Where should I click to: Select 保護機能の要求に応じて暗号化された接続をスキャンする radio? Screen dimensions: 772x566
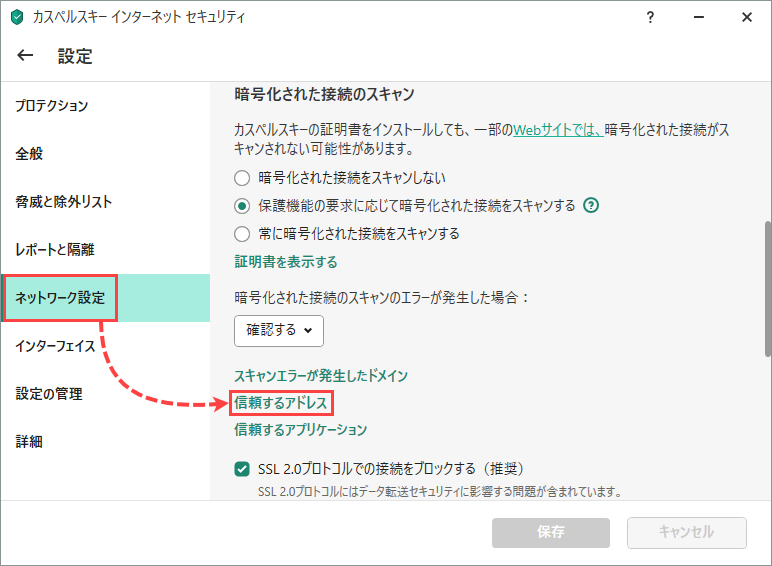coord(242,206)
